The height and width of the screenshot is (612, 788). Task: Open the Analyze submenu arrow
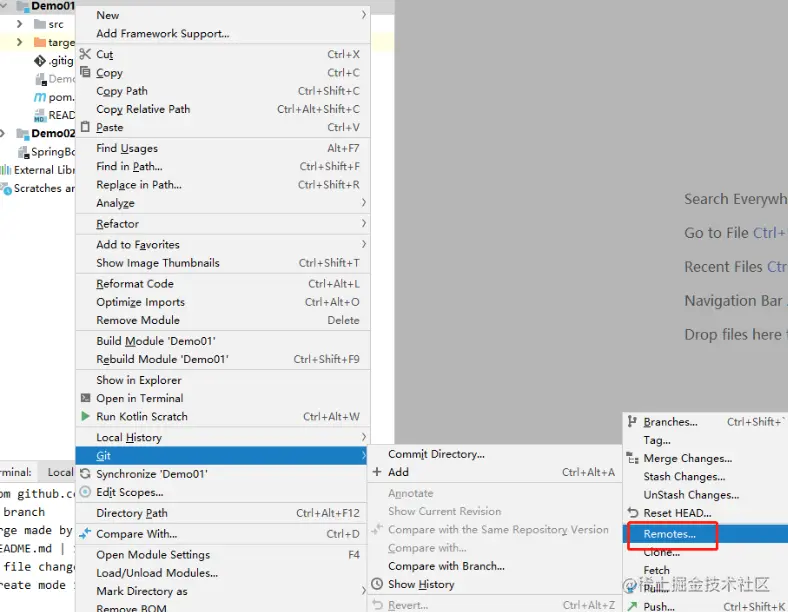click(364, 202)
